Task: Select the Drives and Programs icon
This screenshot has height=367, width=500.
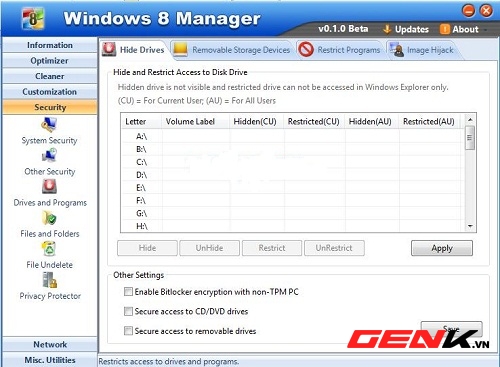Action: [49, 187]
